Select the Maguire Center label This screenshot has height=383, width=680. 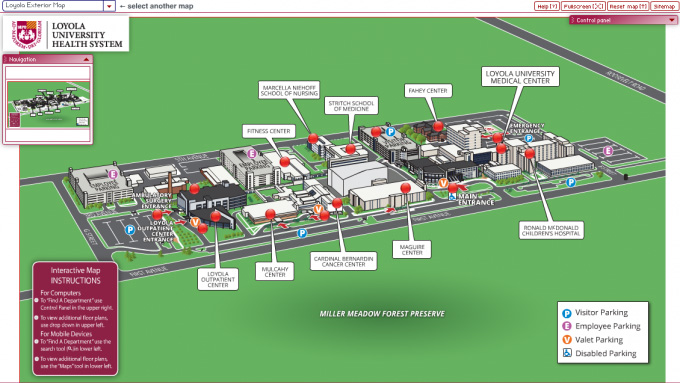pos(412,249)
